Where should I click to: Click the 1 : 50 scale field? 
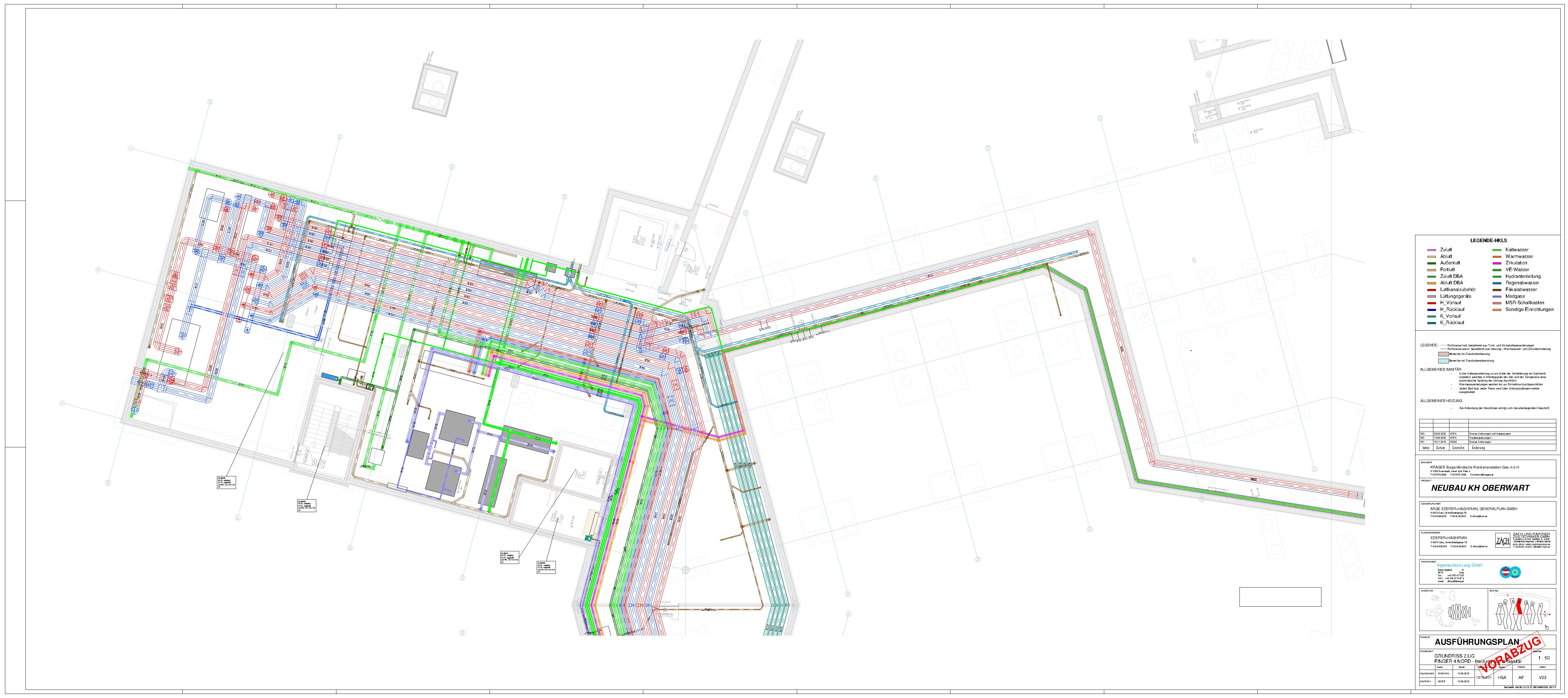point(1544,658)
